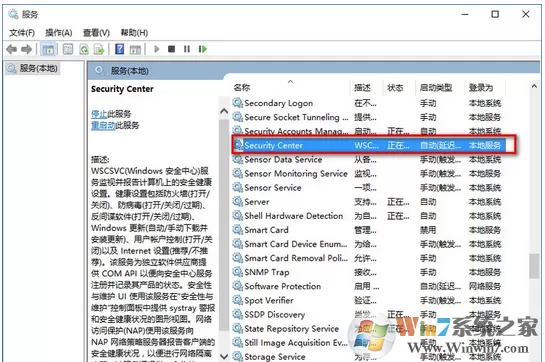Click the Export list toolbar icon
Viewport: 545px width, 362px height.
(99, 49)
